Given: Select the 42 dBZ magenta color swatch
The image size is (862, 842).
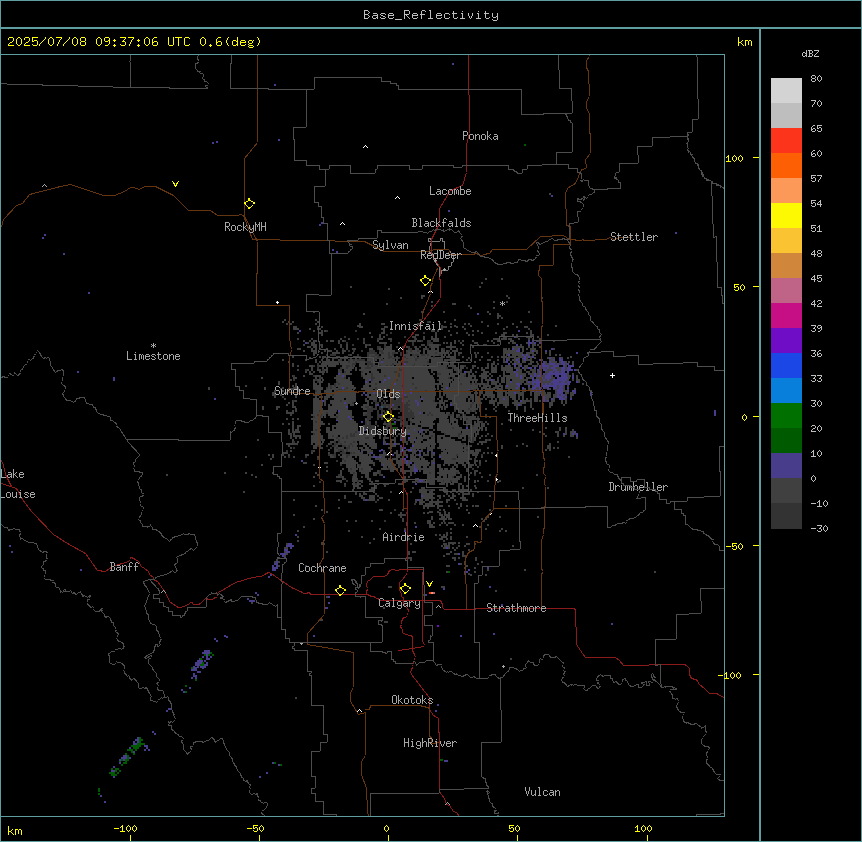Looking at the screenshot, I should click(786, 315).
